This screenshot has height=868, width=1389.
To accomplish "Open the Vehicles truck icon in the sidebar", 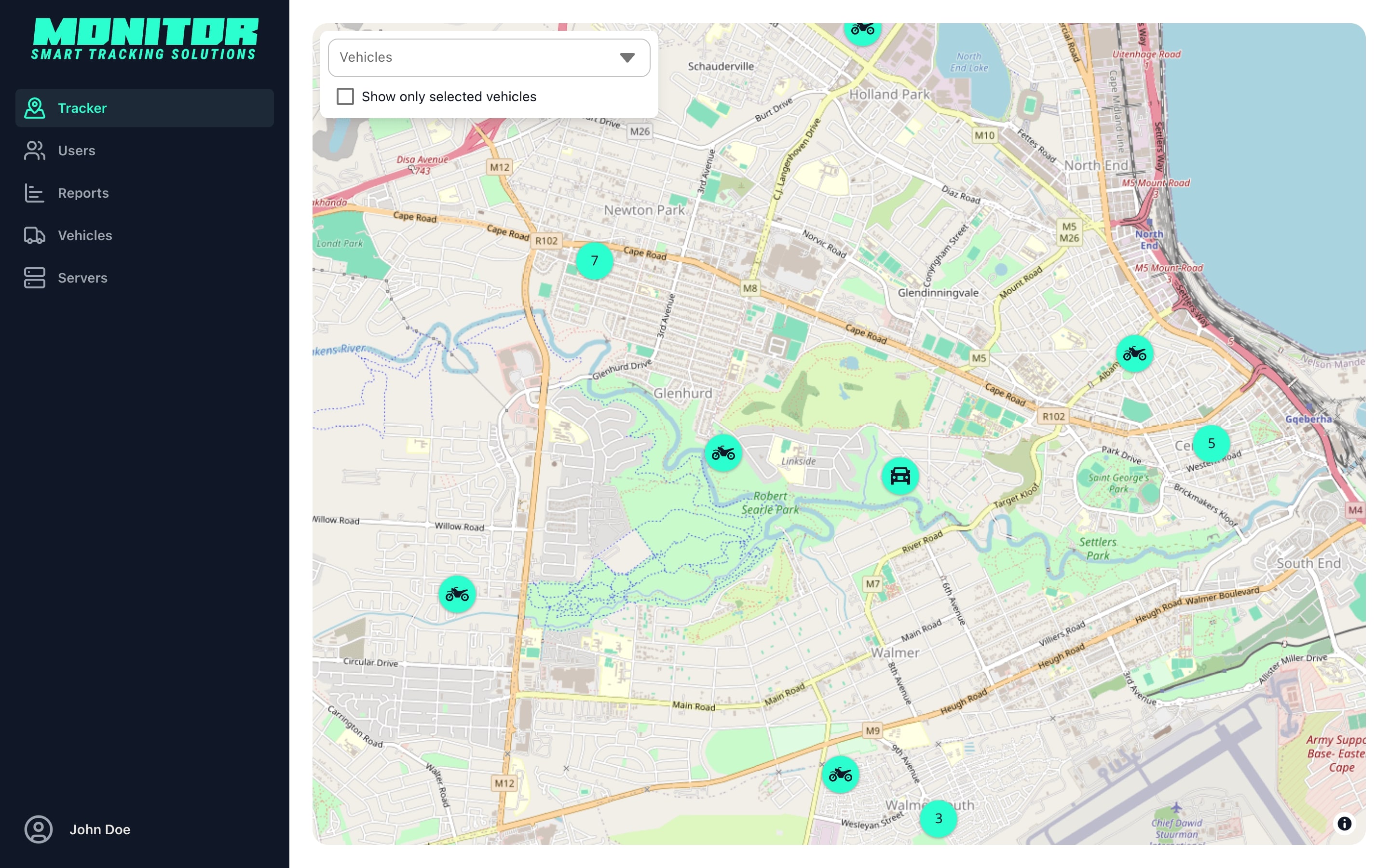I will click(x=34, y=235).
